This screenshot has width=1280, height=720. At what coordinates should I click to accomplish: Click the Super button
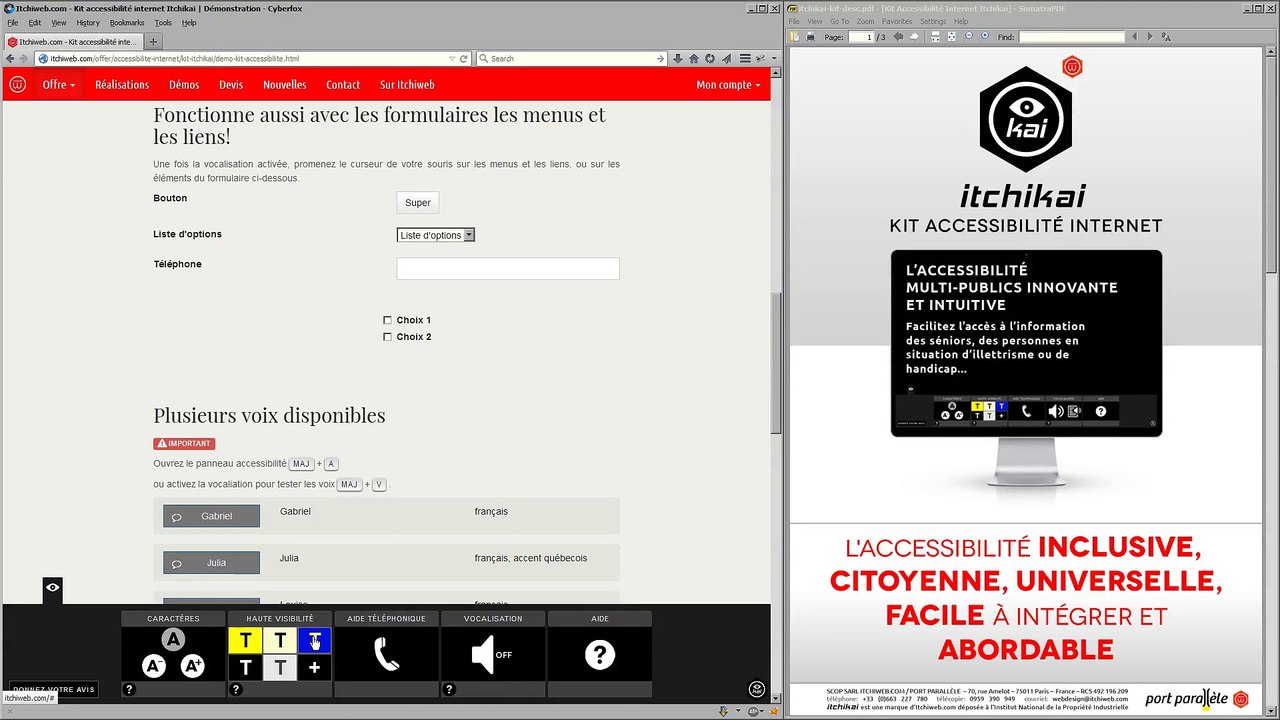418,203
